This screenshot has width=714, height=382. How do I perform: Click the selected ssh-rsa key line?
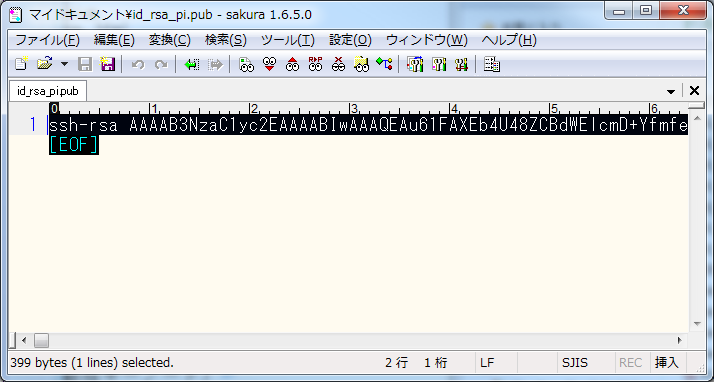tap(368, 125)
